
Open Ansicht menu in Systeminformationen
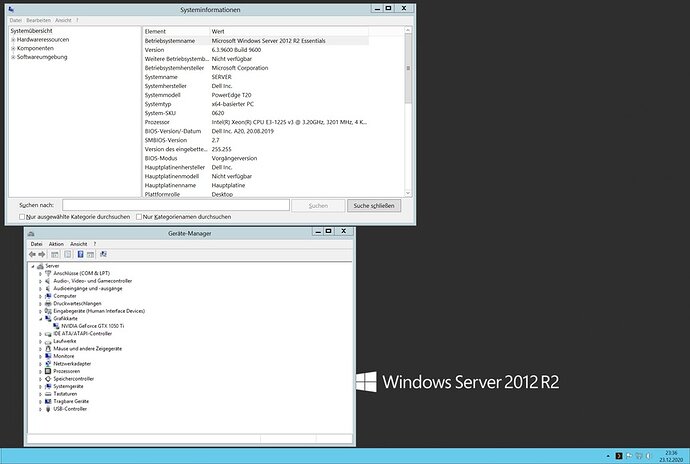coord(63,20)
